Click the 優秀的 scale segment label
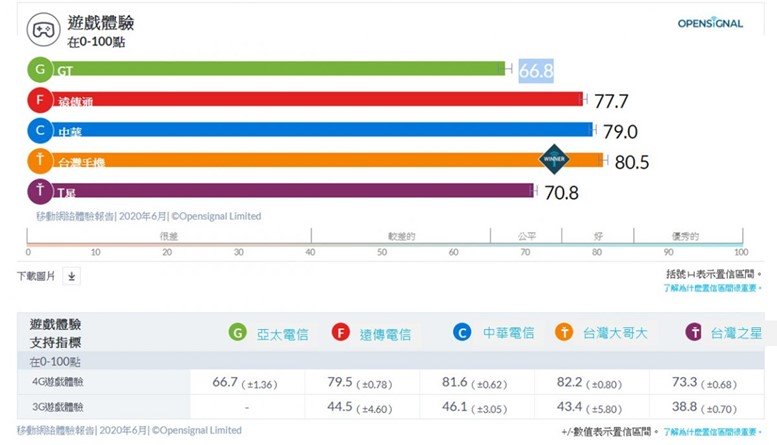This screenshot has width=777, height=445. pos(685,236)
